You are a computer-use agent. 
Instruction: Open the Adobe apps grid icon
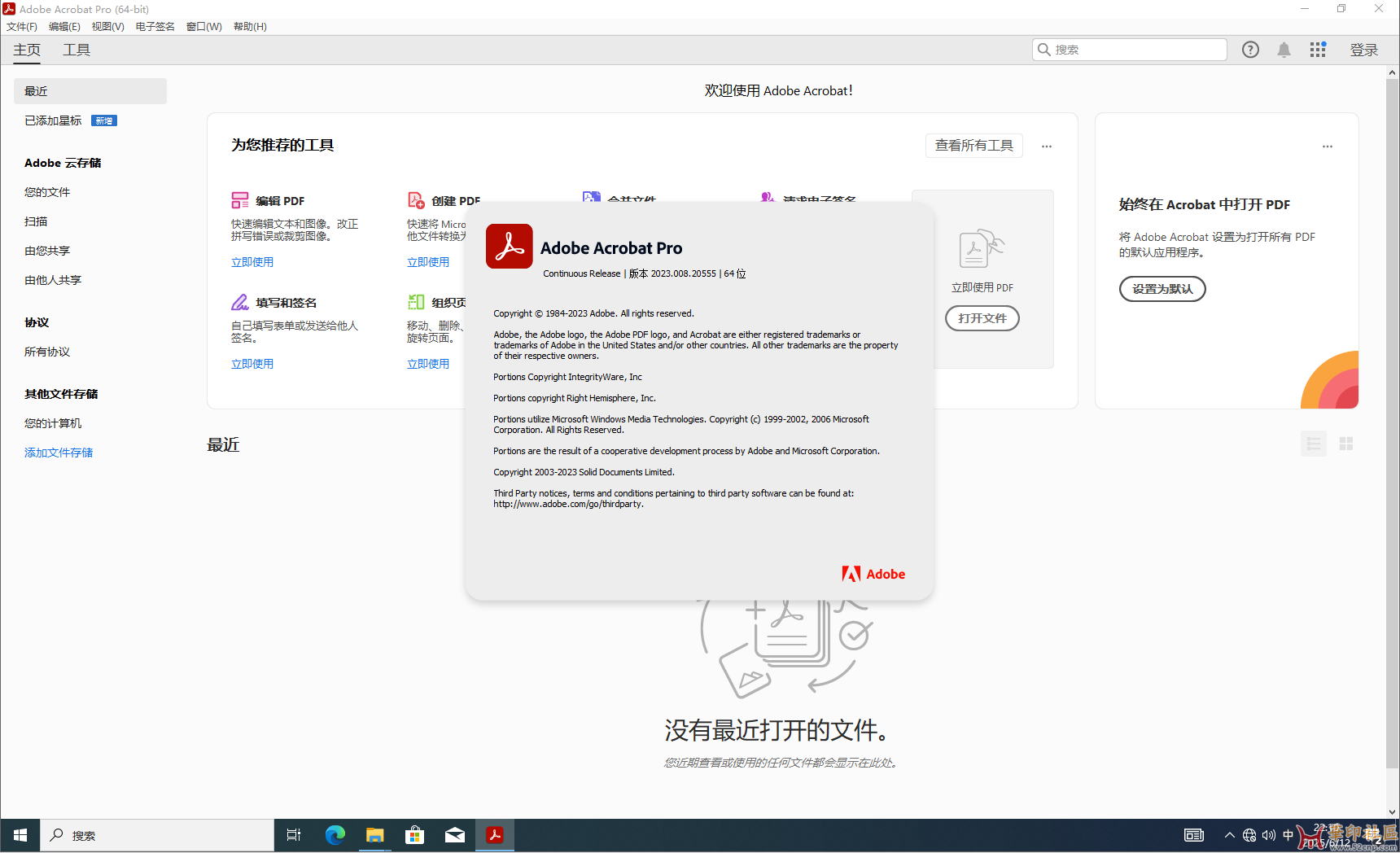1318,50
